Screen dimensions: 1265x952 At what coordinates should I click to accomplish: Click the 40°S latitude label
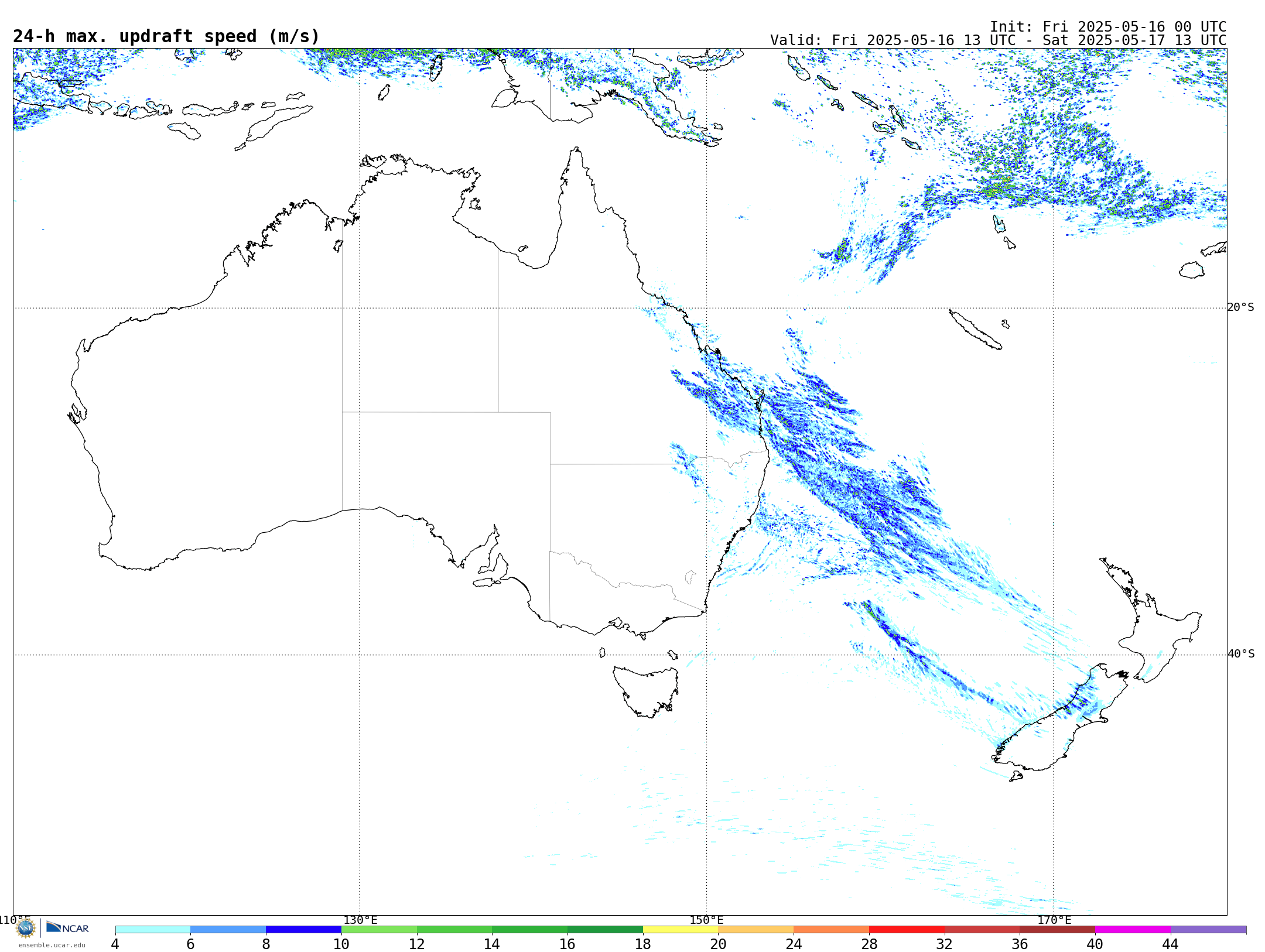pos(1241,654)
